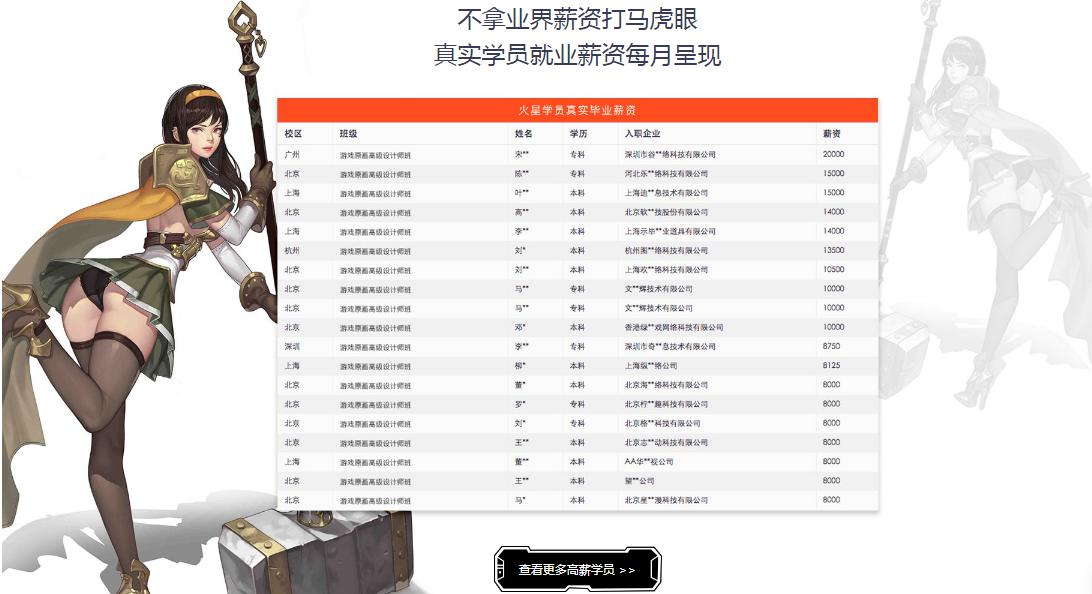Click company 杭州图**络科技有限公司

[666, 251]
